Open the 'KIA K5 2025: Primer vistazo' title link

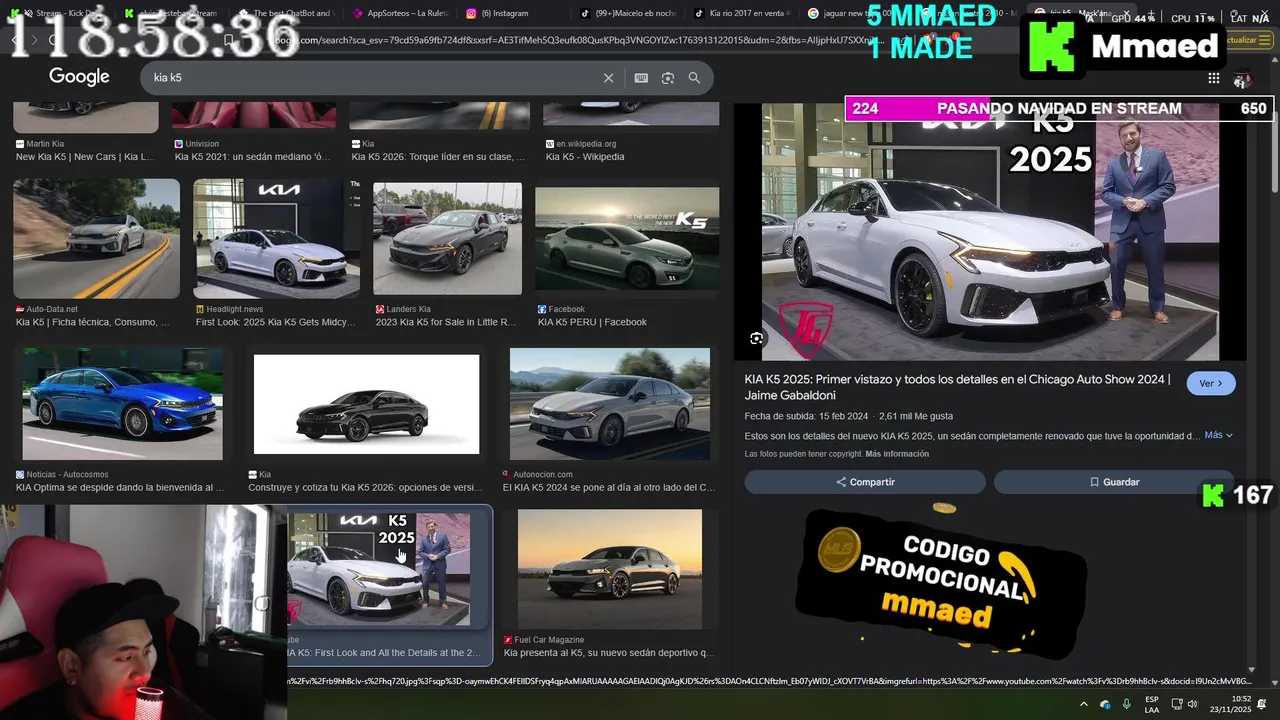[x=957, y=387]
